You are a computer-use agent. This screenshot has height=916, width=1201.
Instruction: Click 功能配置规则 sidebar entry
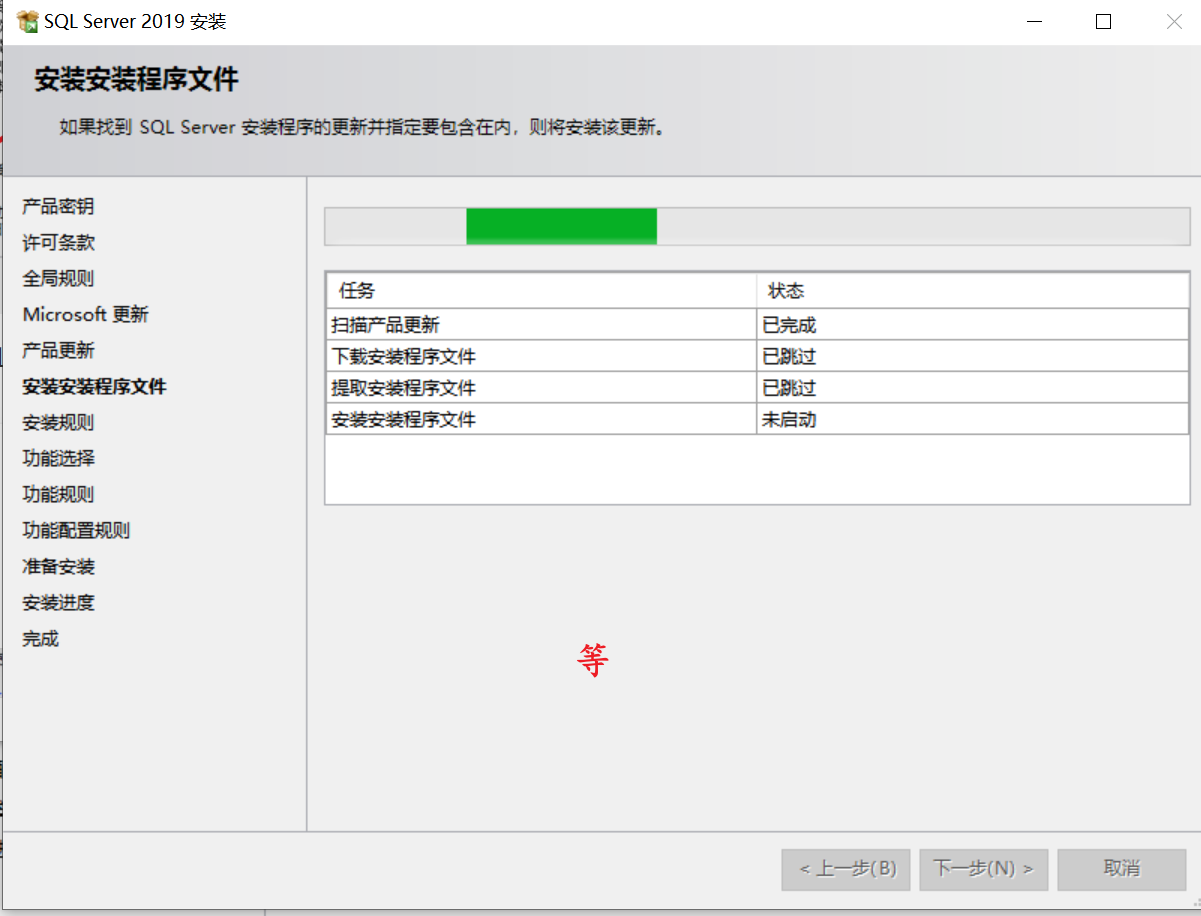coord(76,531)
